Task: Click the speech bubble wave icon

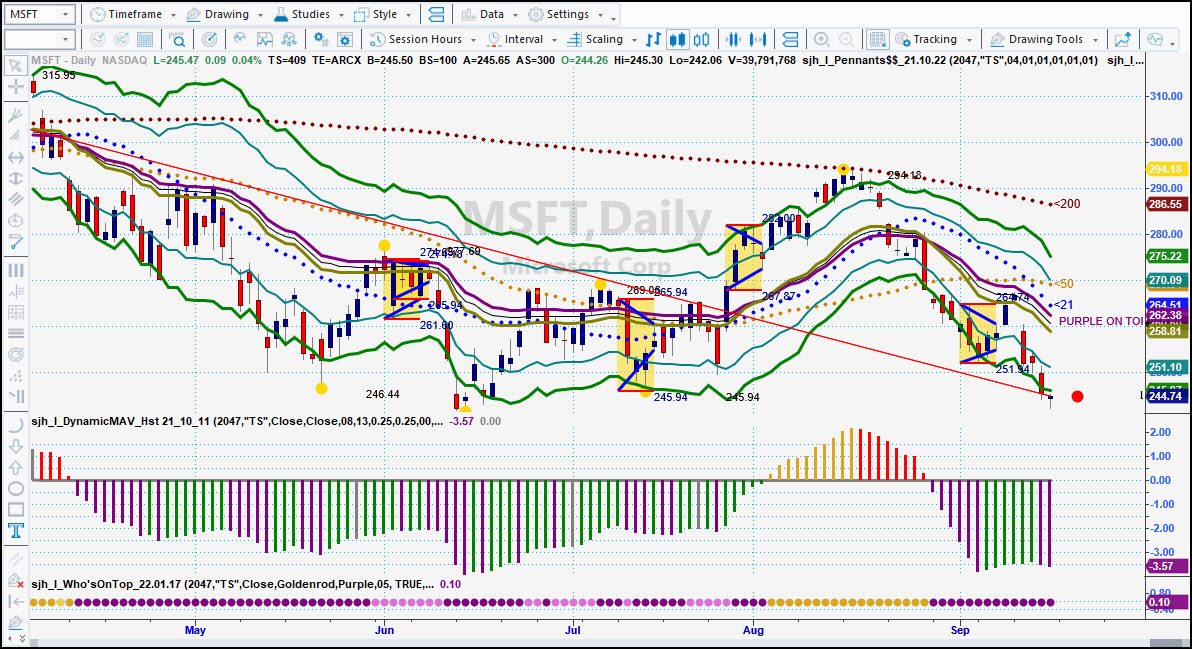Action: [1156, 40]
